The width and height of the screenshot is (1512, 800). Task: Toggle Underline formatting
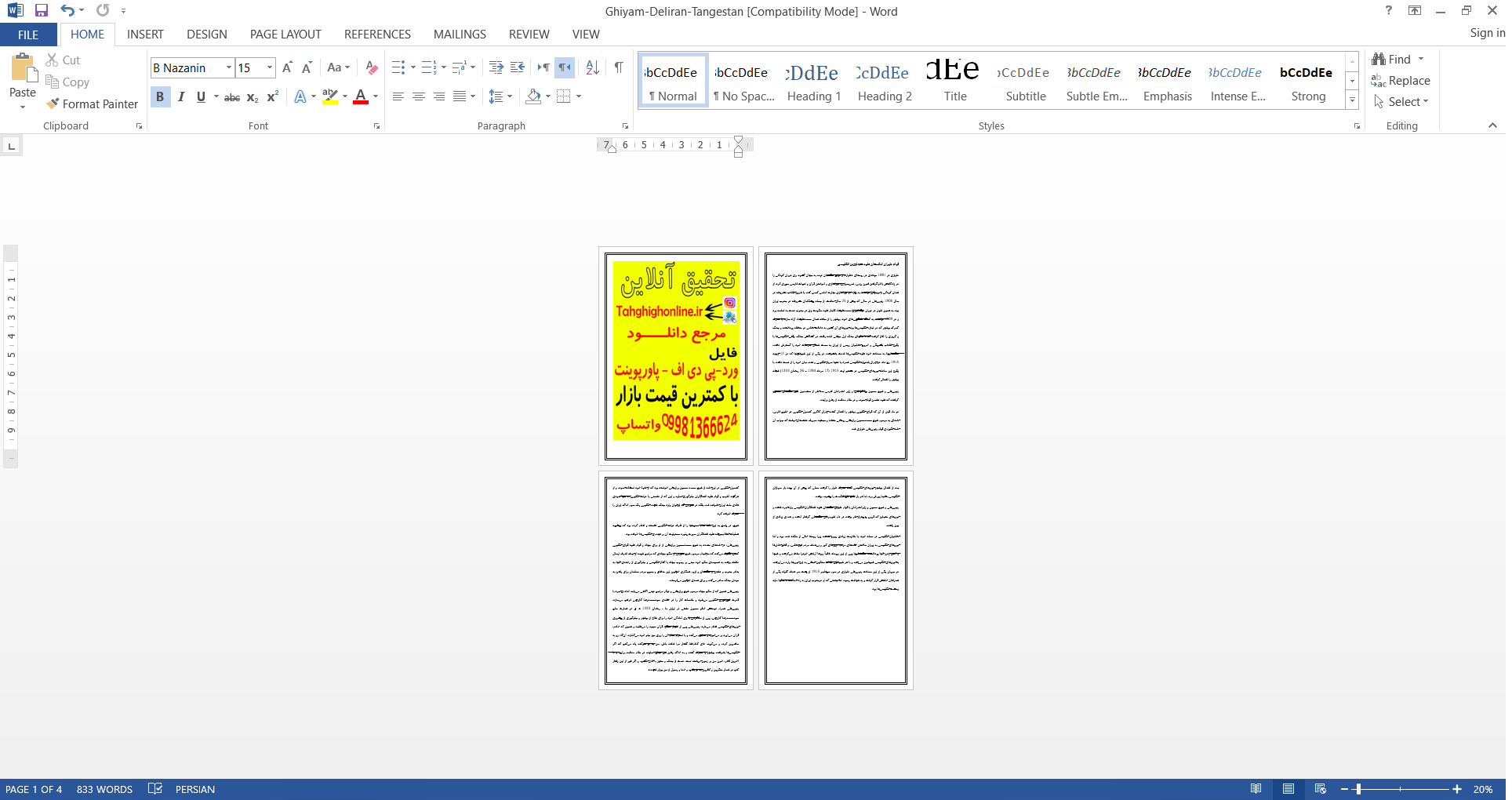tap(201, 96)
